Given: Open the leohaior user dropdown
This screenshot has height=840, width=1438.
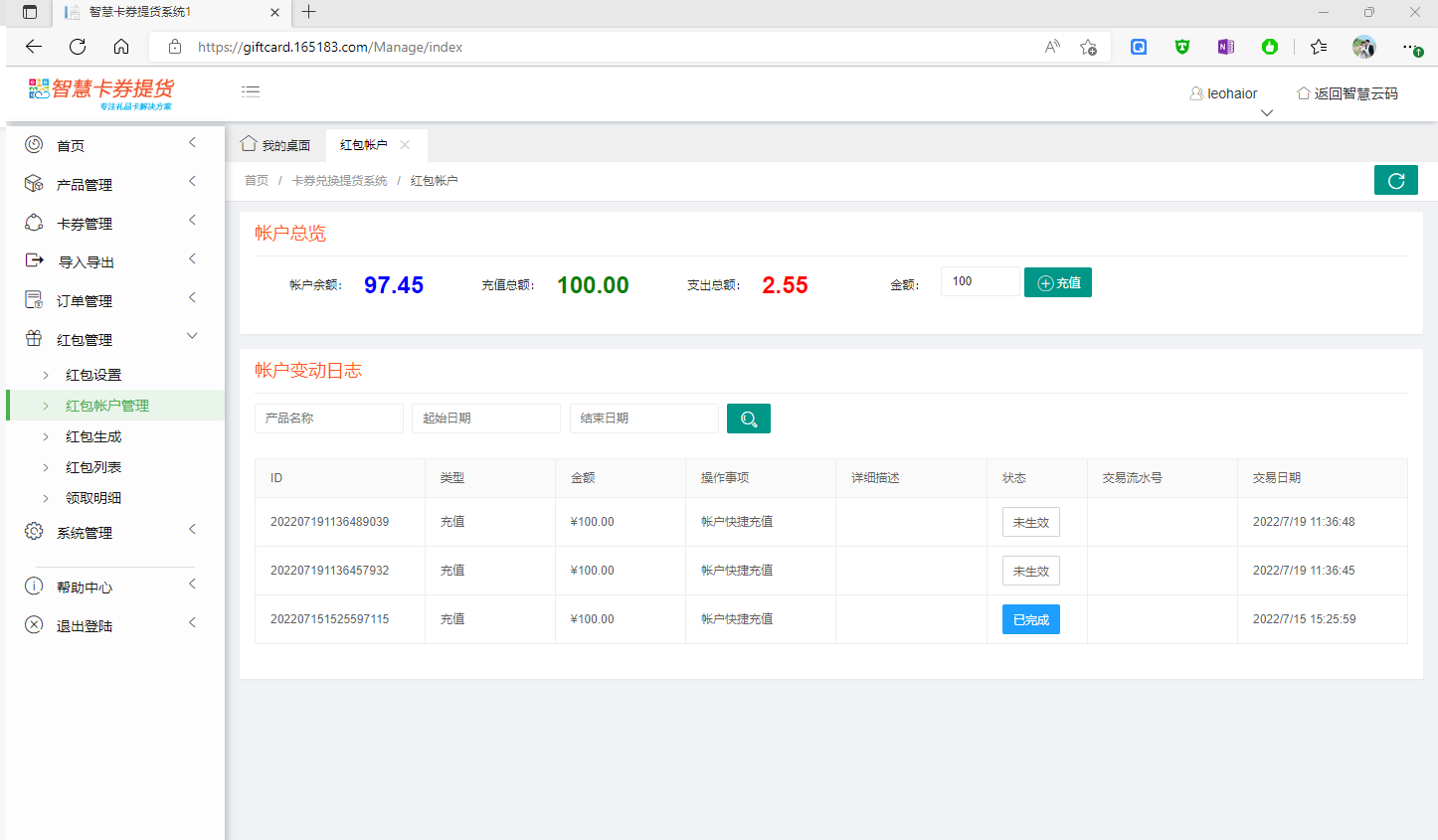Looking at the screenshot, I should [1231, 93].
